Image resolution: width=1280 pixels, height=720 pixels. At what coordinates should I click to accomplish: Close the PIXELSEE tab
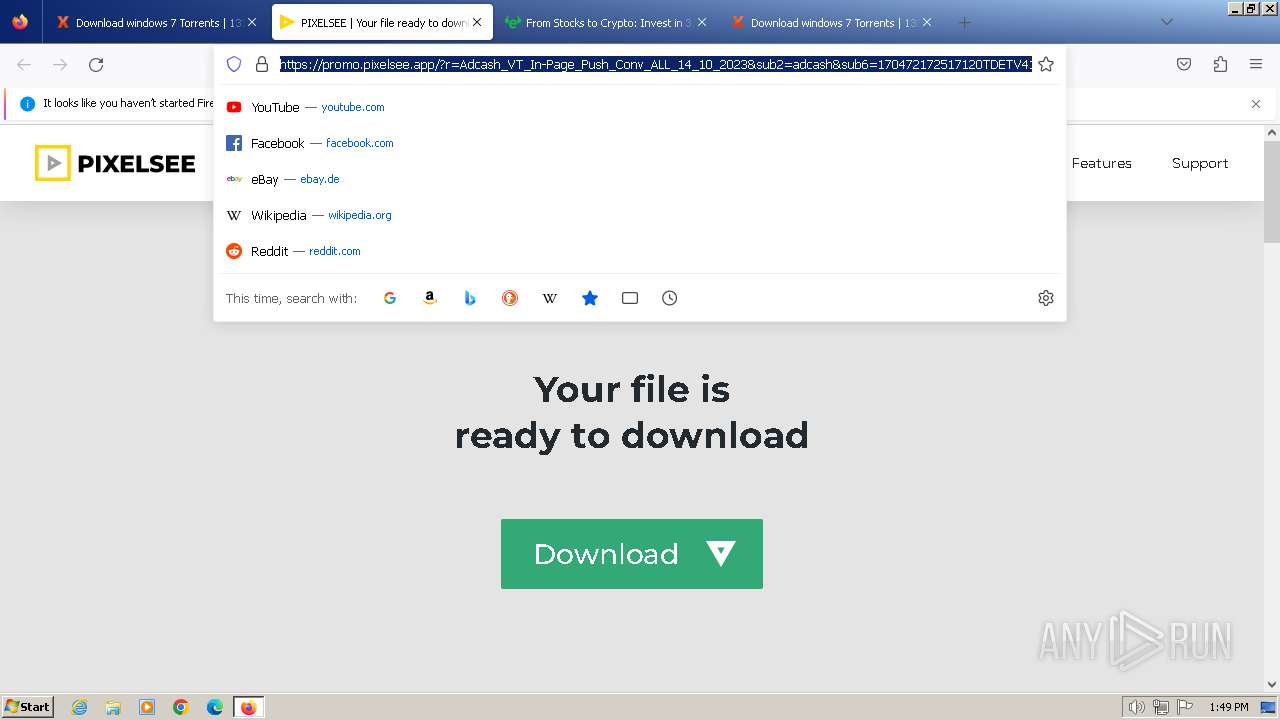pos(477,22)
